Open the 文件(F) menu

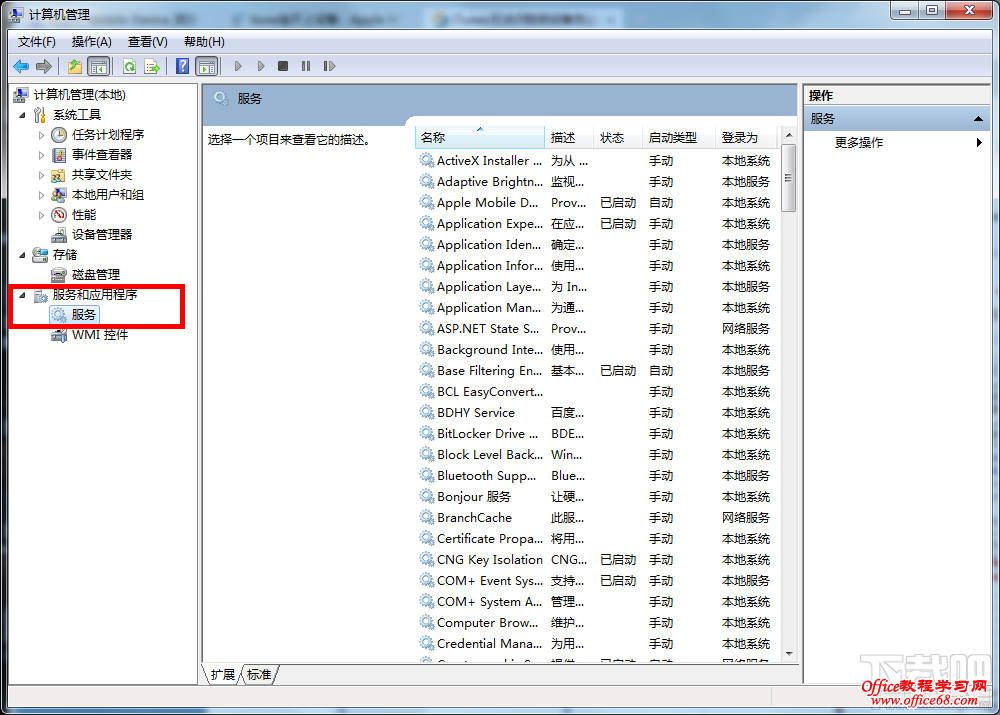(x=36, y=42)
